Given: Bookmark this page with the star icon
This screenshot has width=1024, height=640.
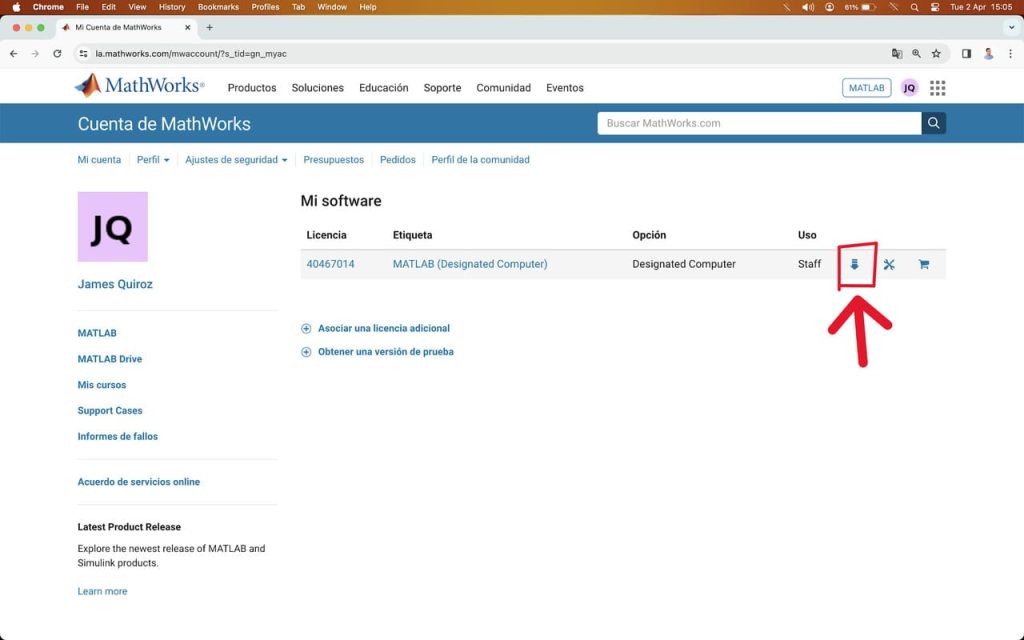Looking at the screenshot, I should (x=936, y=54).
